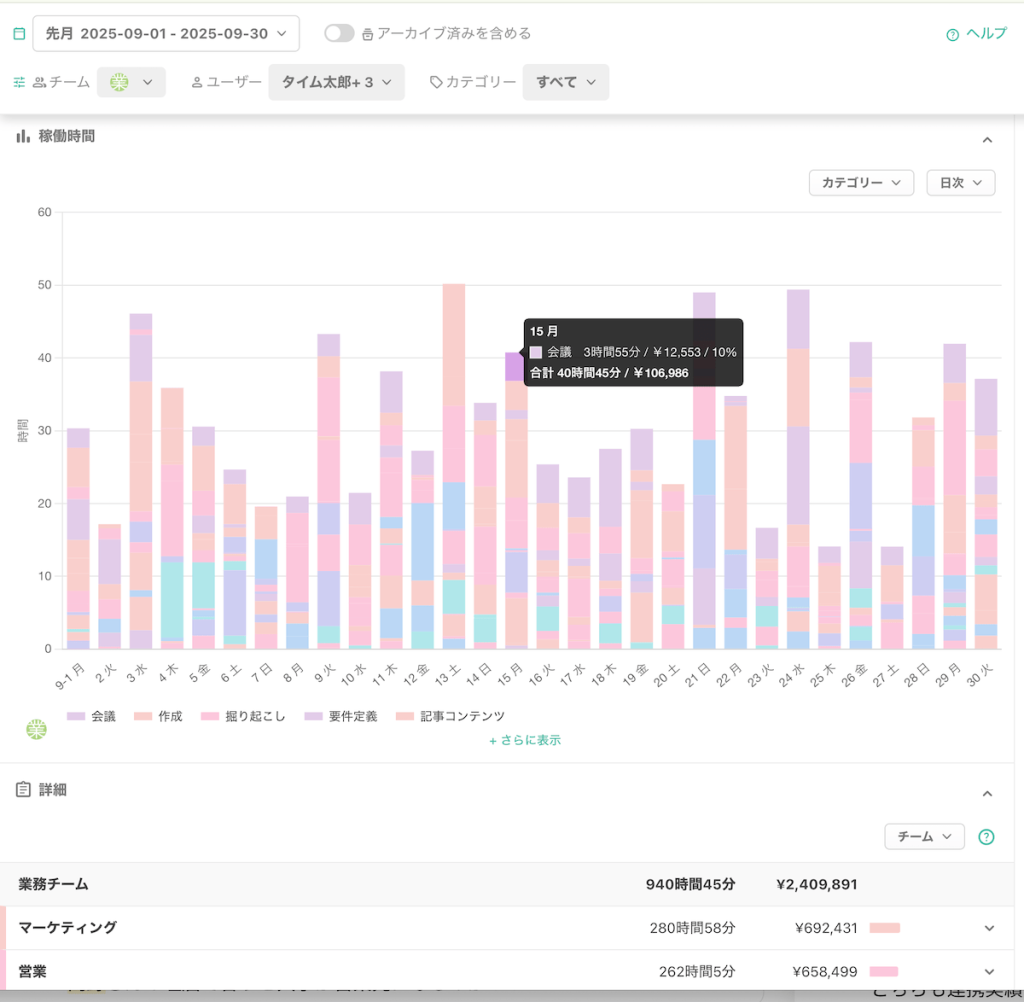
Task: Toggle アーカイブ済みを含める switch
Action: point(339,33)
